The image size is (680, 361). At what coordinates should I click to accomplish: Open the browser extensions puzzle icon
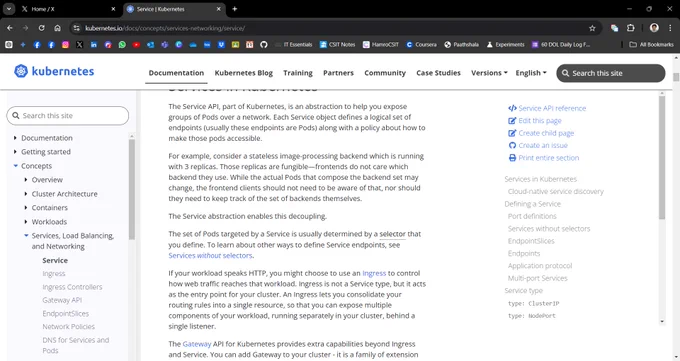pyautogui.click(x=631, y=28)
